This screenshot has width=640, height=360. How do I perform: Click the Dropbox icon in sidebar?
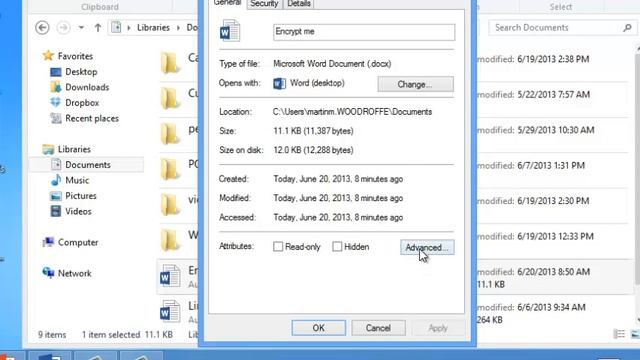(56, 102)
